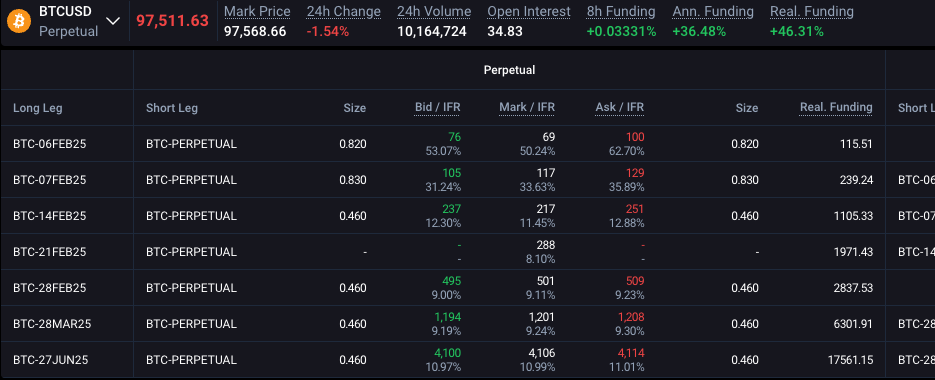Click the 24h Change header

pos(343,11)
